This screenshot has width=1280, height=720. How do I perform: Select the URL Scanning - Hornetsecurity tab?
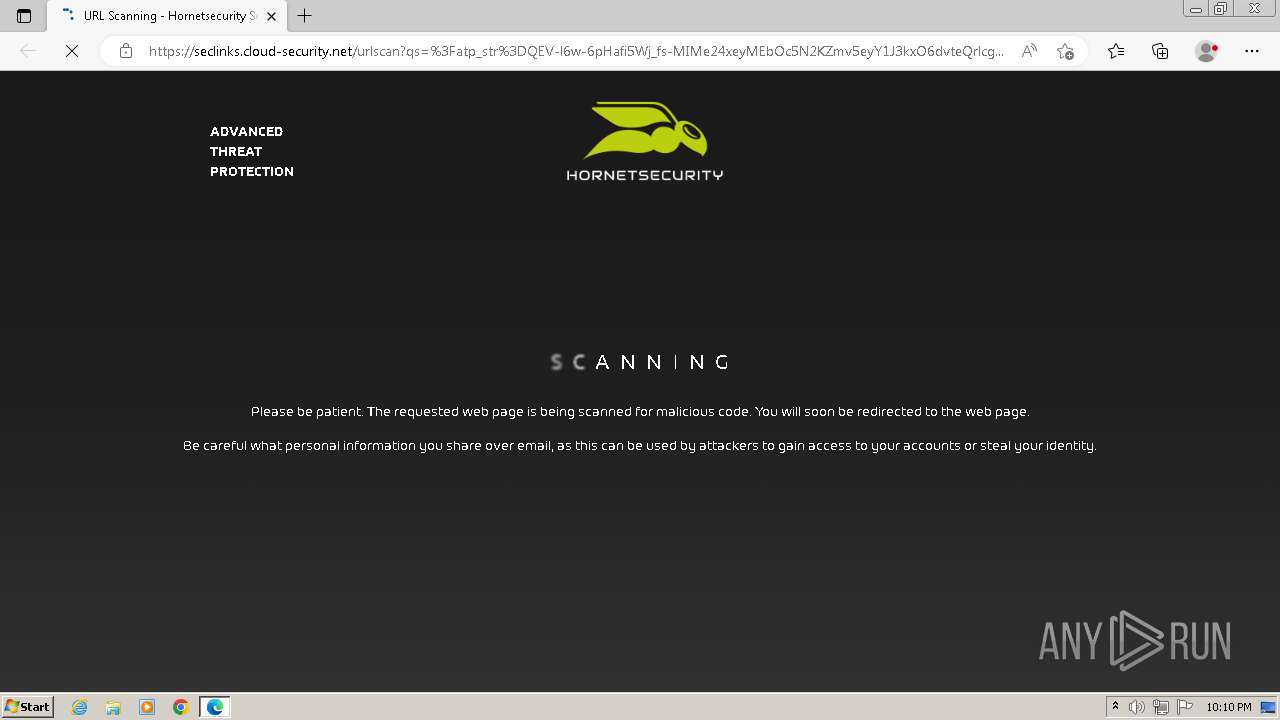(x=165, y=16)
